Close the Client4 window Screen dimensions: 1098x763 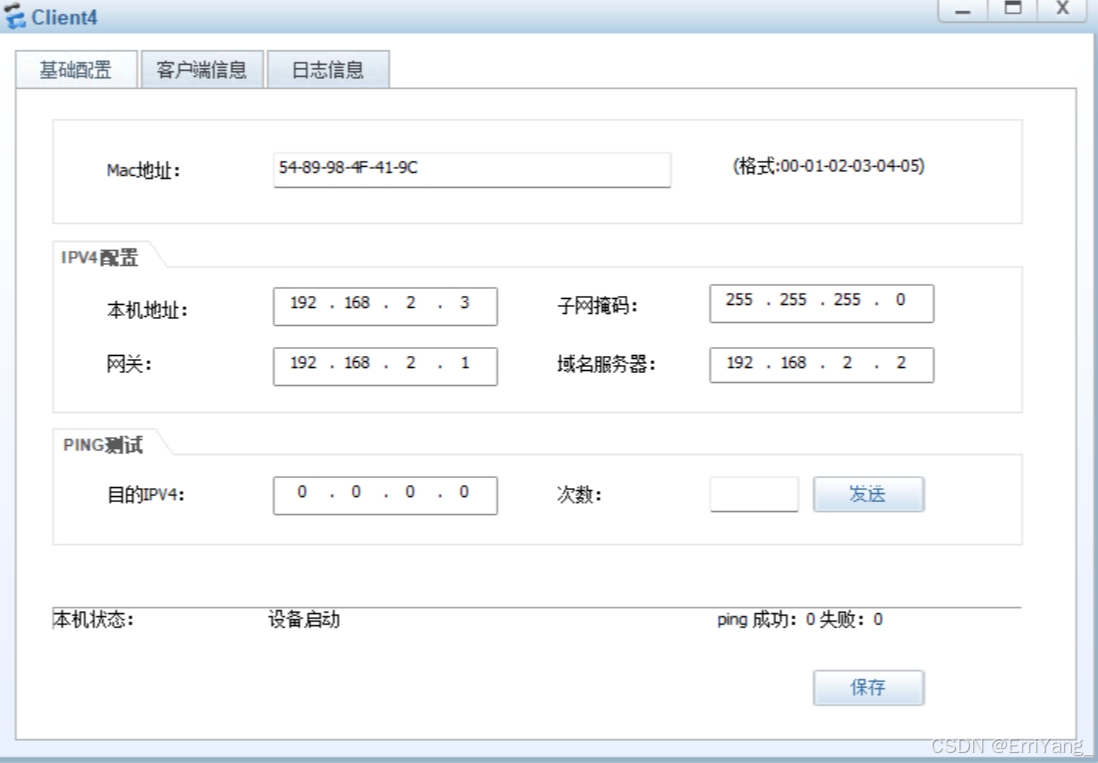click(x=1062, y=10)
